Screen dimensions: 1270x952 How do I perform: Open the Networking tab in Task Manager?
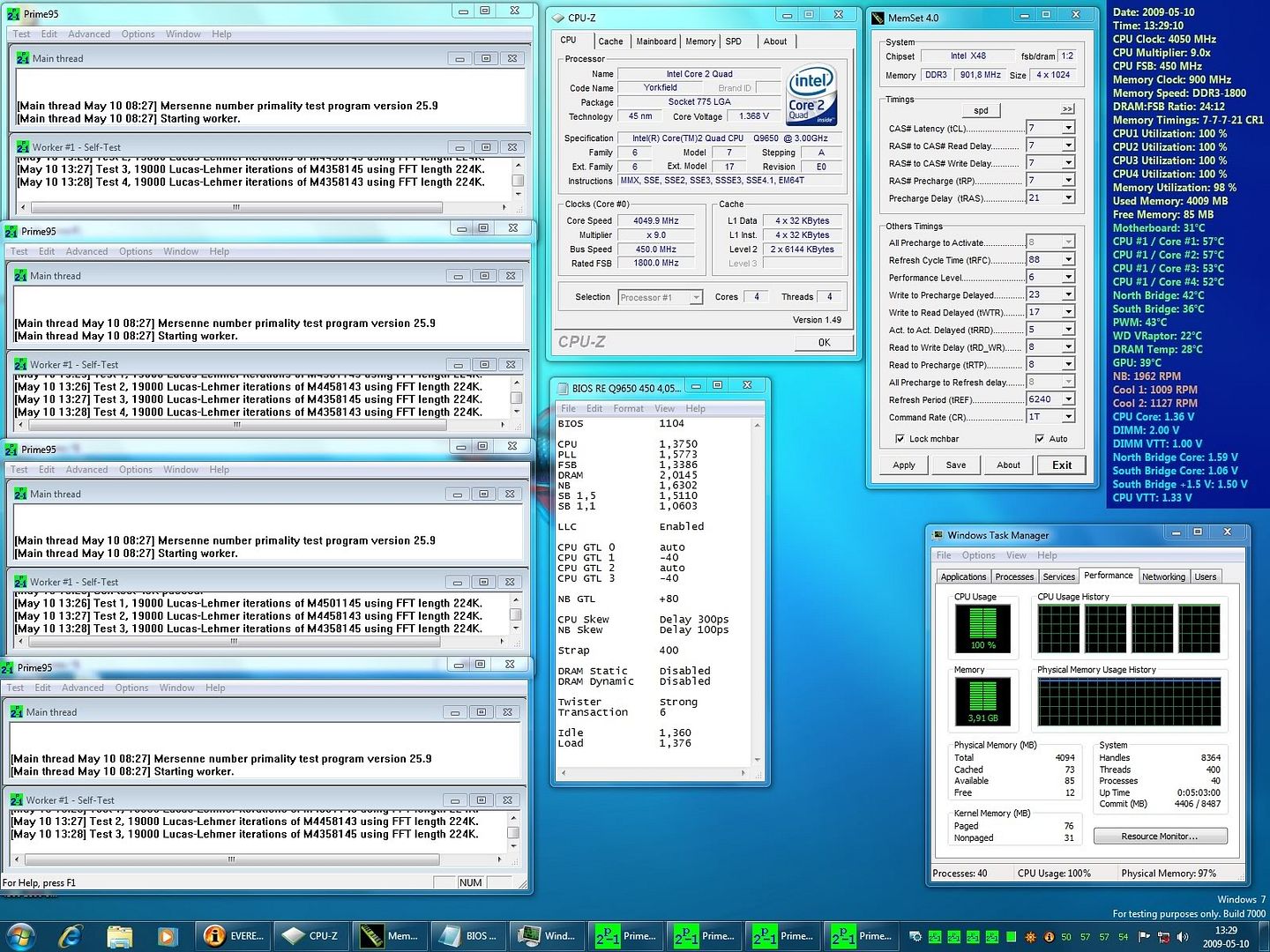(x=1163, y=576)
